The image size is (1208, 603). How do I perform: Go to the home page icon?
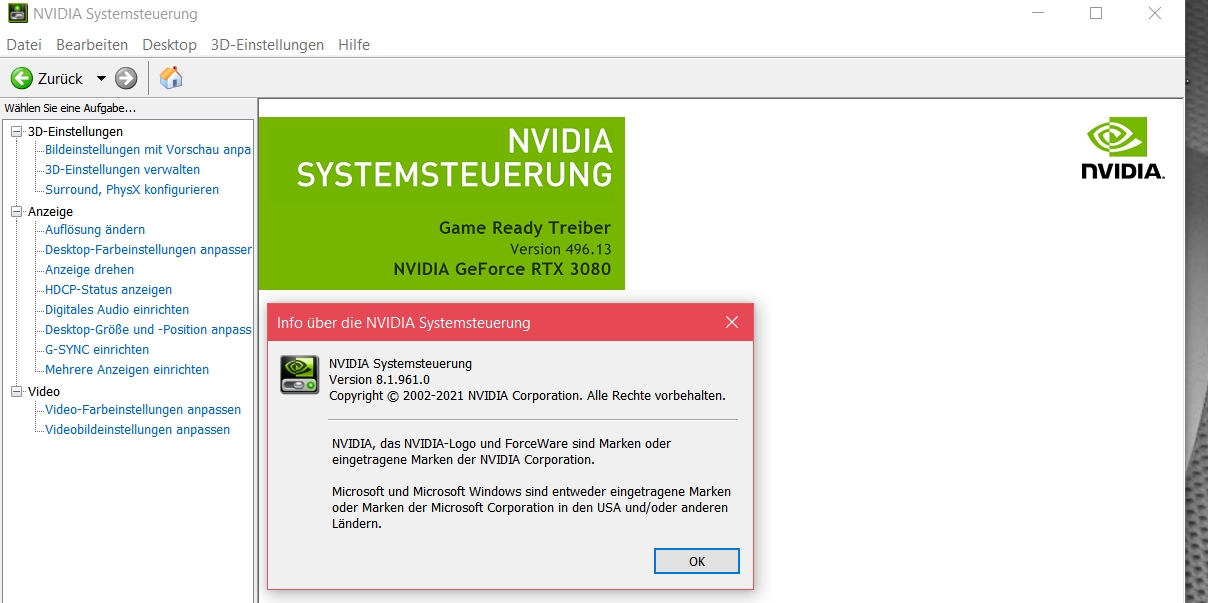[x=172, y=78]
